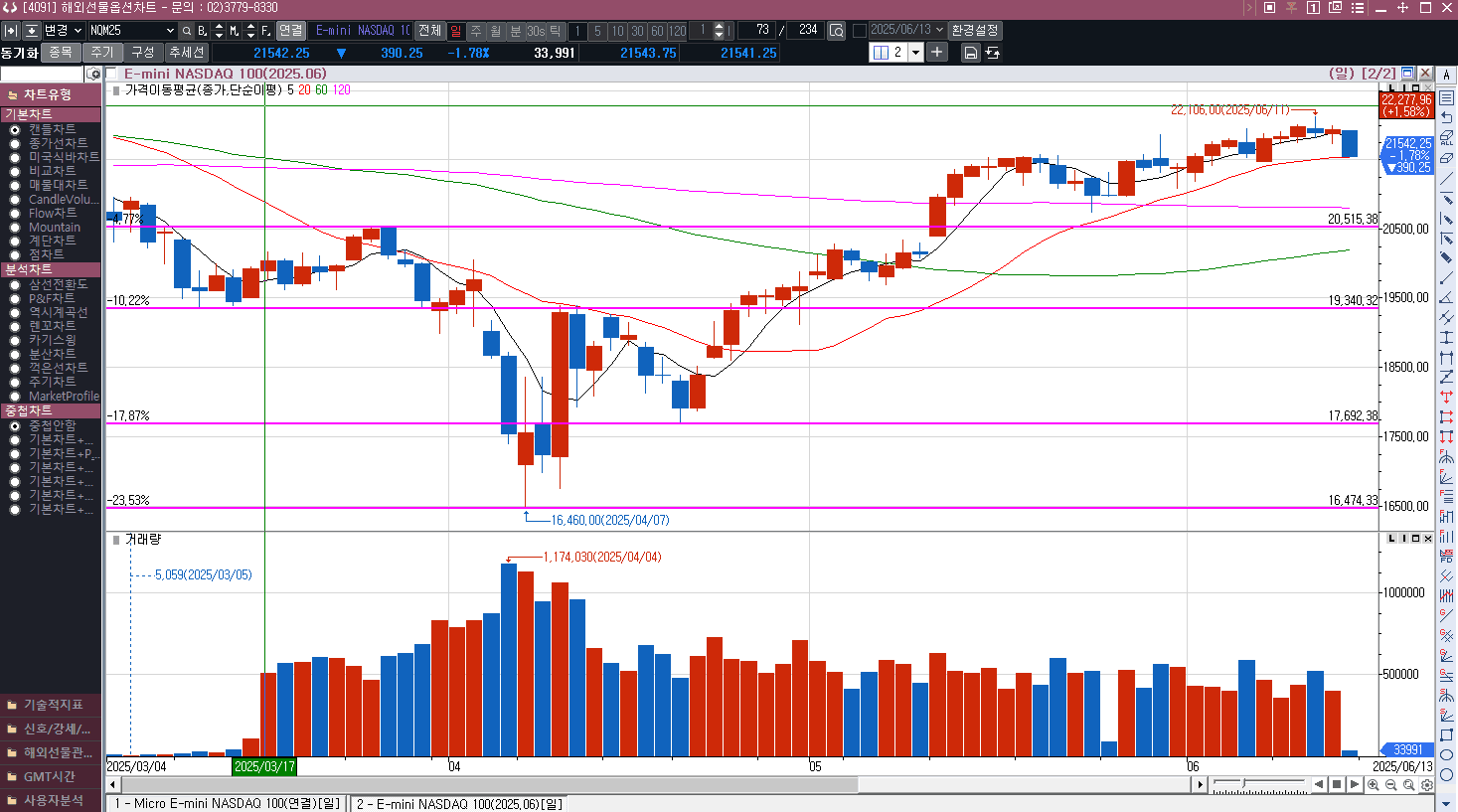
Task: Select the 주기 tab
Action: [x=102, y=53]
